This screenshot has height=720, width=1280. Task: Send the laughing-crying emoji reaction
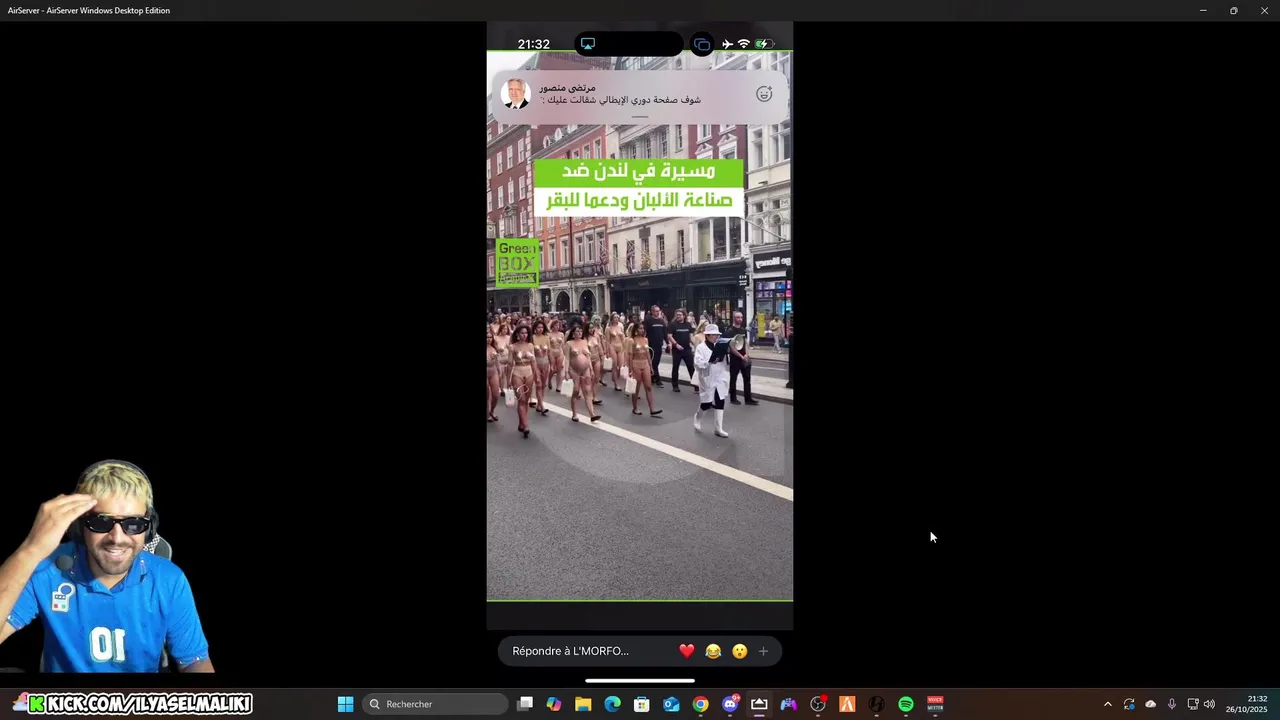pos(713,651)
